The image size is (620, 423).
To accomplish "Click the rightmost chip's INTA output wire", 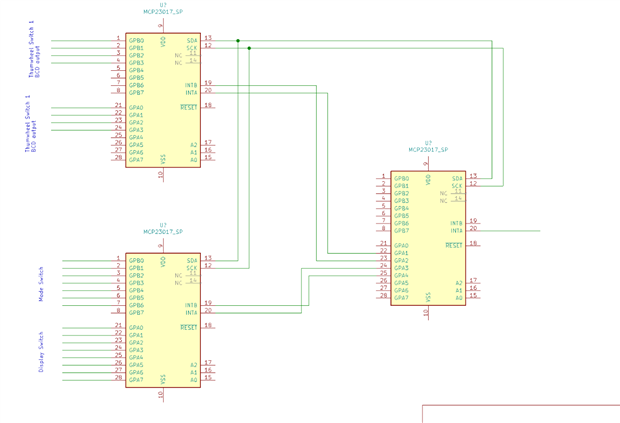I will tap(510, 231).
